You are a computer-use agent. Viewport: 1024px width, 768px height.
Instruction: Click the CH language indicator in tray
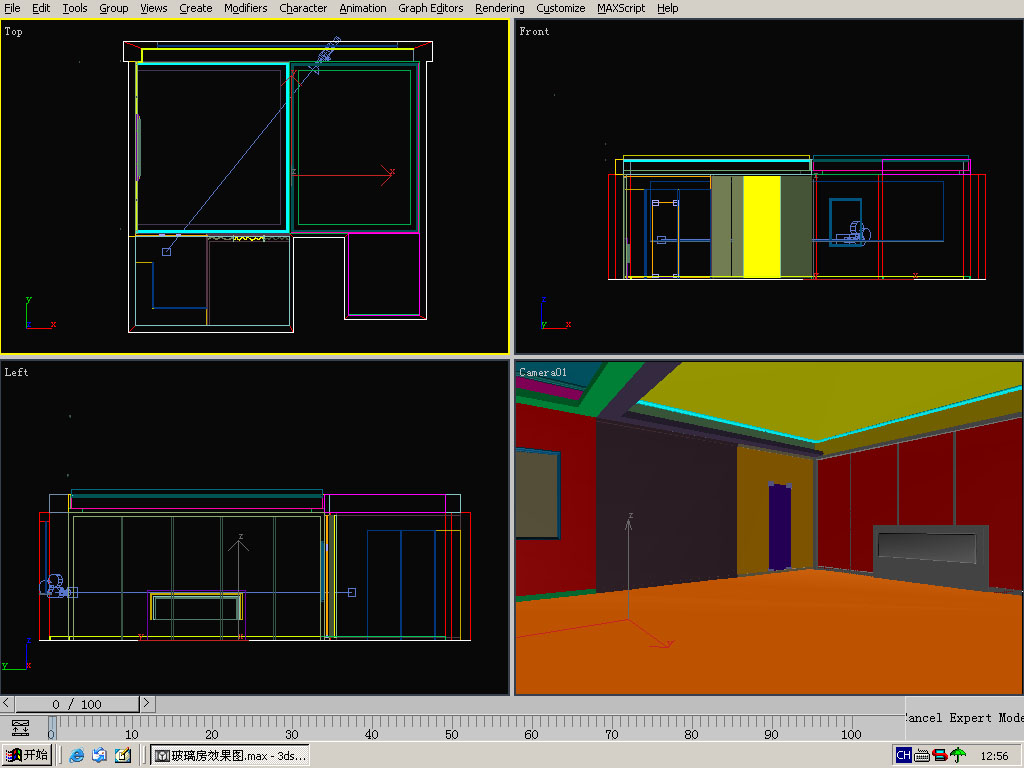[903, 755]
